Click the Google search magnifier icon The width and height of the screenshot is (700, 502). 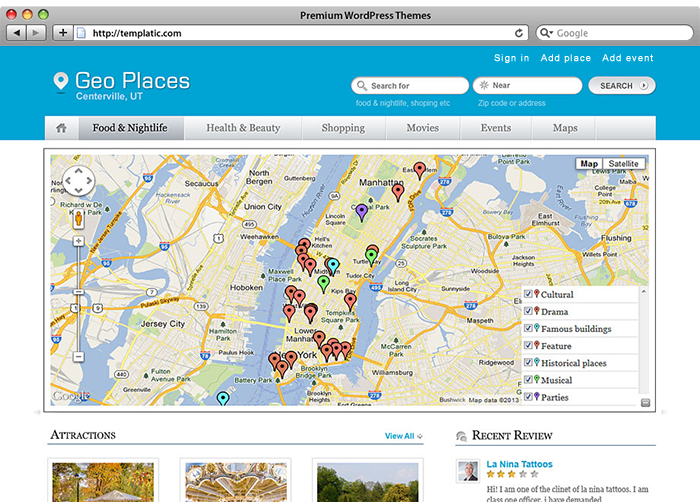[x=544, y=33]
